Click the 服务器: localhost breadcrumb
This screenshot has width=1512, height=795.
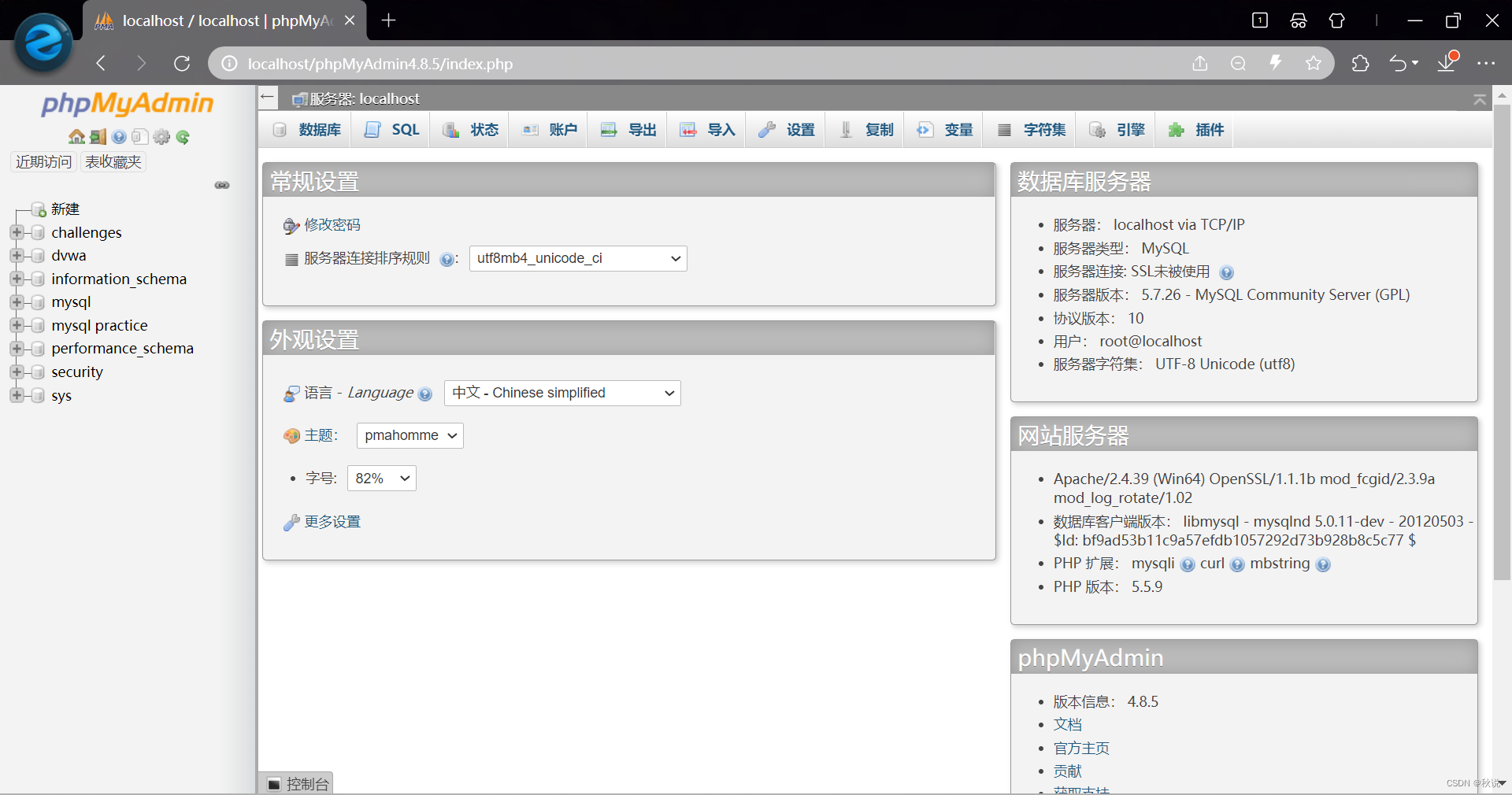pos(364,98)
